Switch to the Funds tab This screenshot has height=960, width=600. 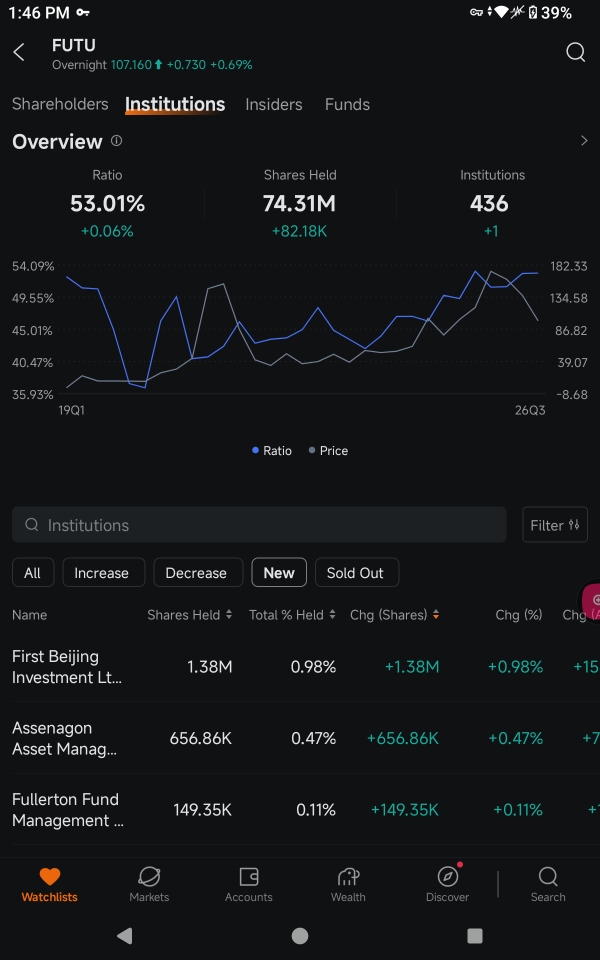(347, 104)
